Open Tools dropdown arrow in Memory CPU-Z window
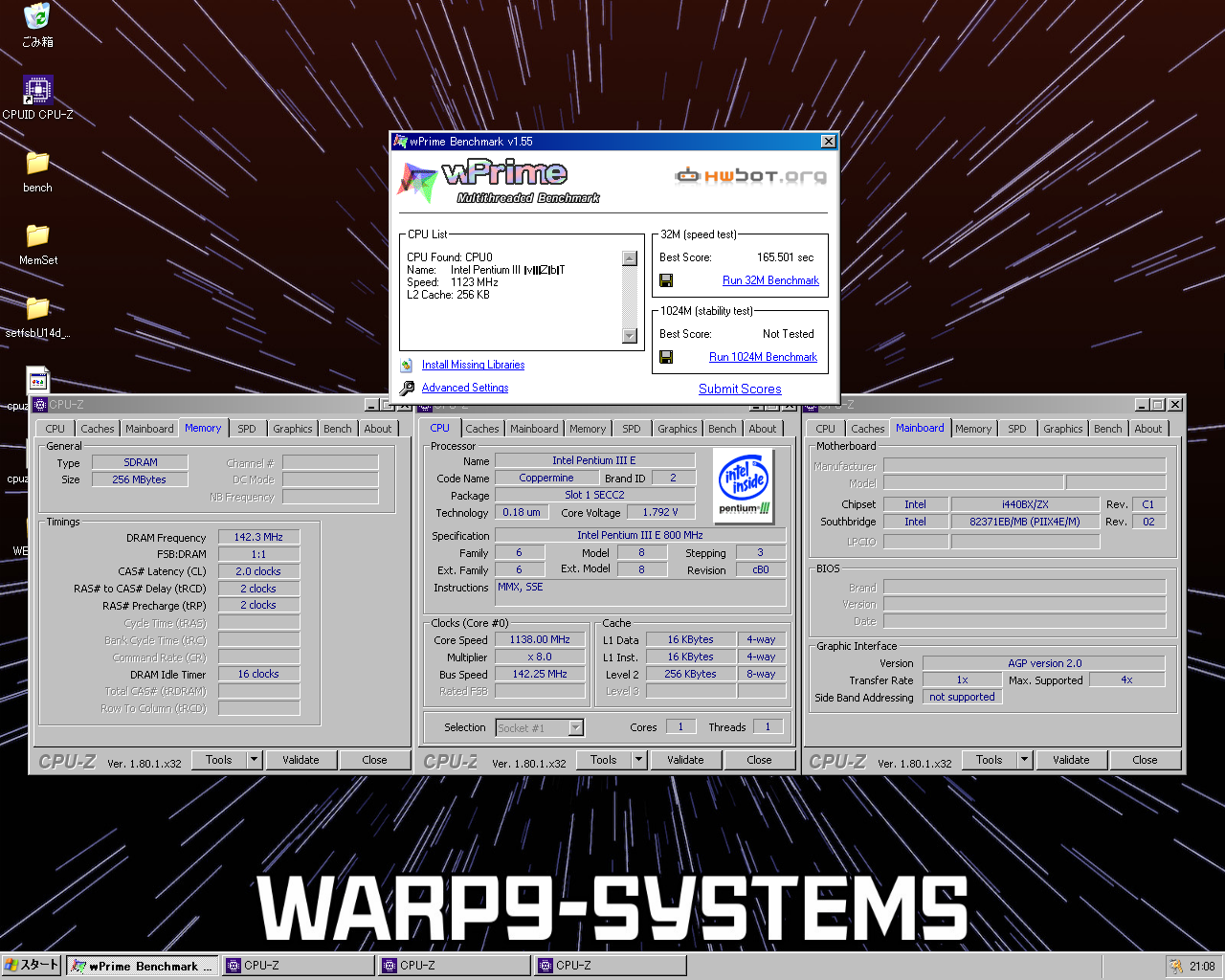 point(255,760)
